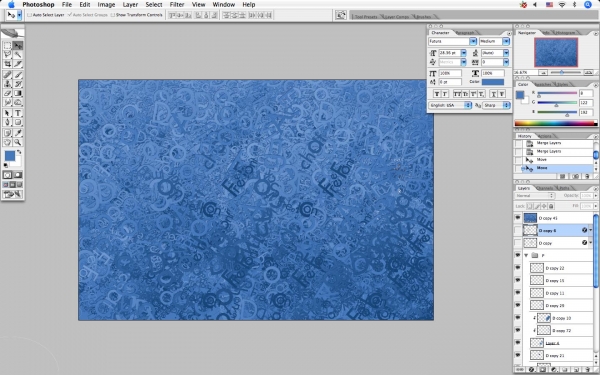Select the Healing Brush tool
The height and width of the screenshot is (375, 600).
point(7,75)
